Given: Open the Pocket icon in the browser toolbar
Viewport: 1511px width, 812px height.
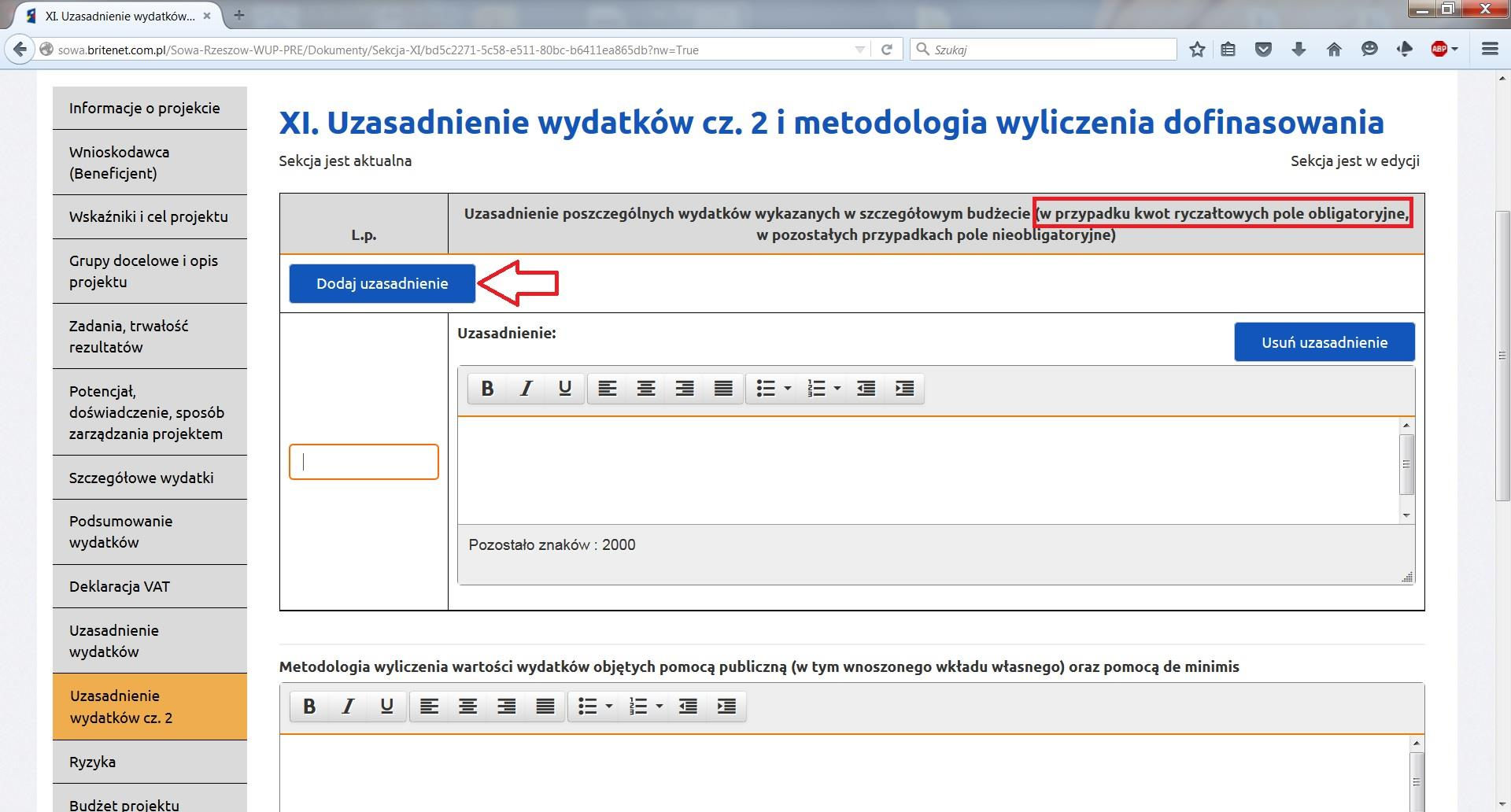Looking at the screenshot, I should [x=1263, y=50].
